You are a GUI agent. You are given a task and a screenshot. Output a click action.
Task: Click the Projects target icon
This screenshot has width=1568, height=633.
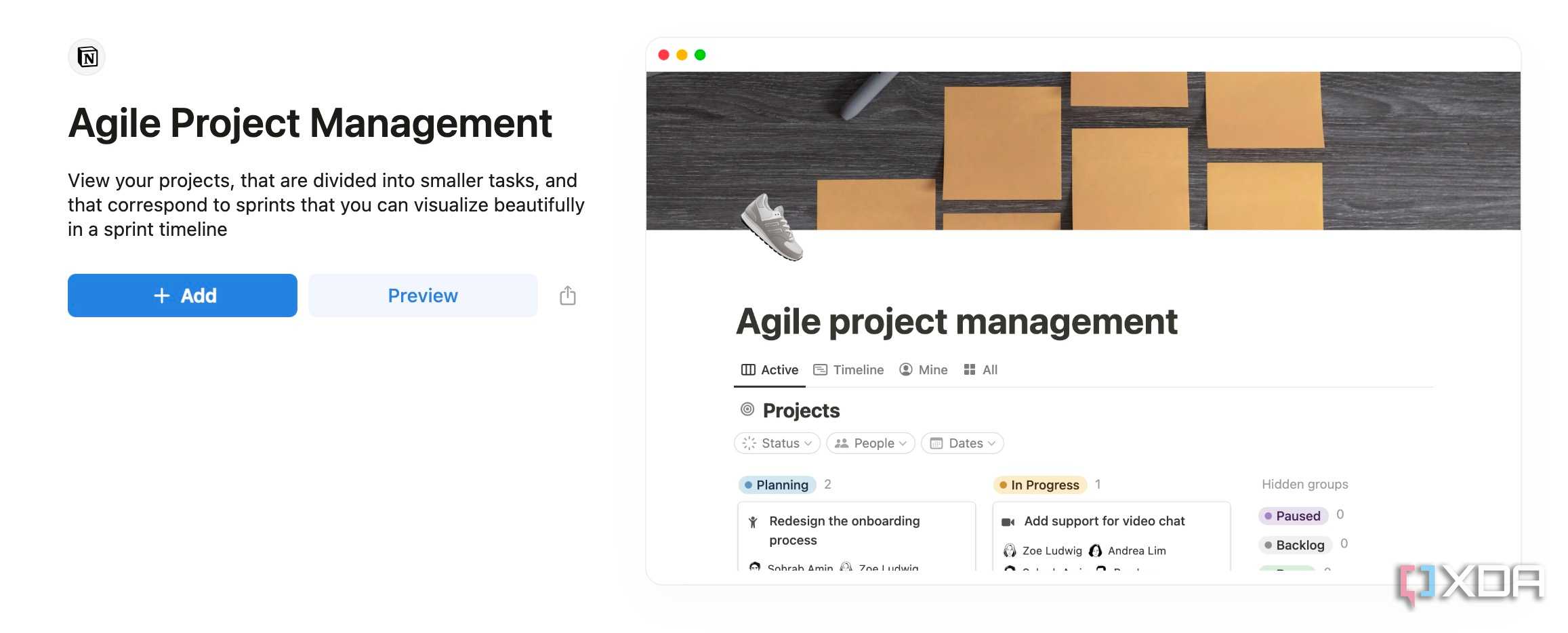(x=747, y=409)
